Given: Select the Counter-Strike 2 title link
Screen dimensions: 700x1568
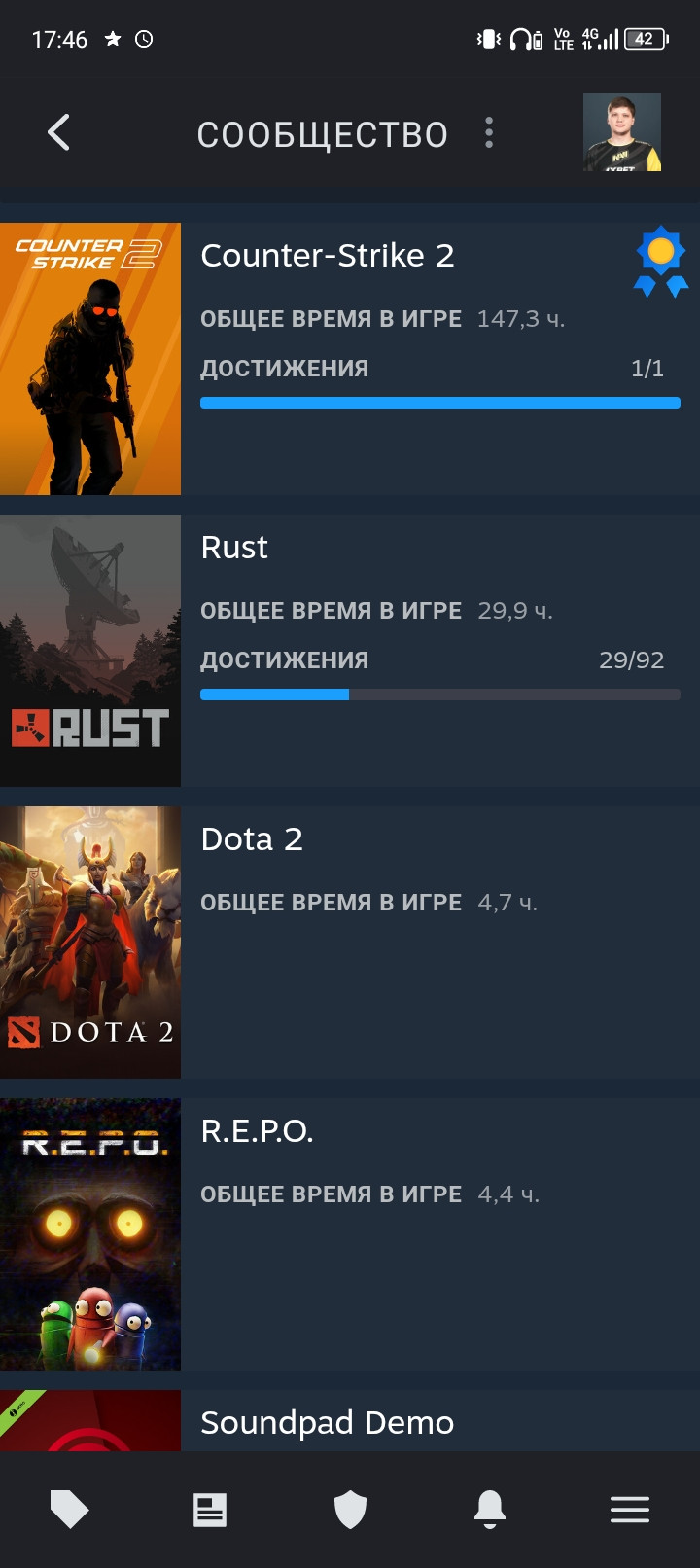Looking at the screenshot, I should tap(328, 256).
